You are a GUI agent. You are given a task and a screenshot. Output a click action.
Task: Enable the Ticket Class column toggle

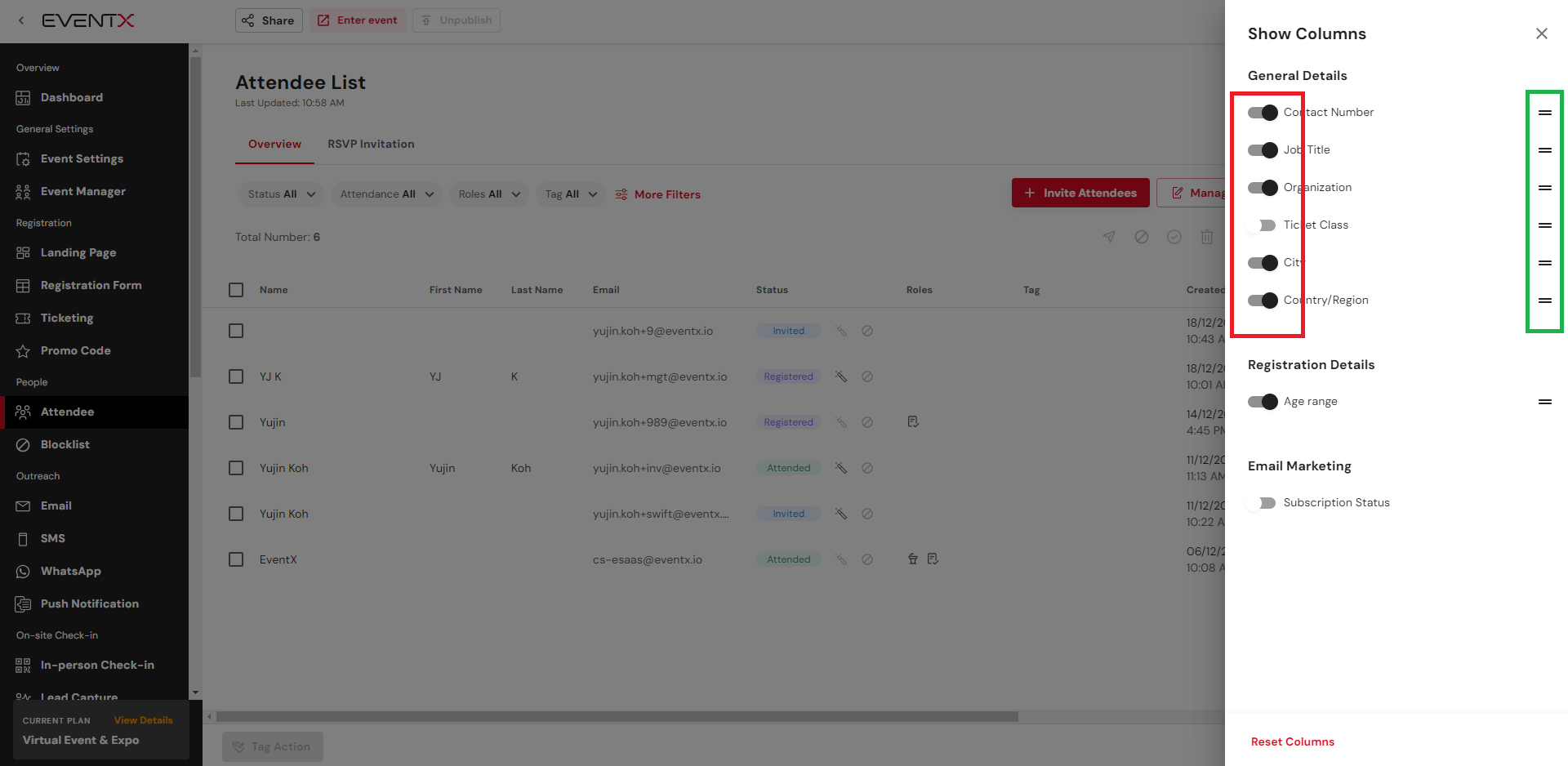point(1262,225)
